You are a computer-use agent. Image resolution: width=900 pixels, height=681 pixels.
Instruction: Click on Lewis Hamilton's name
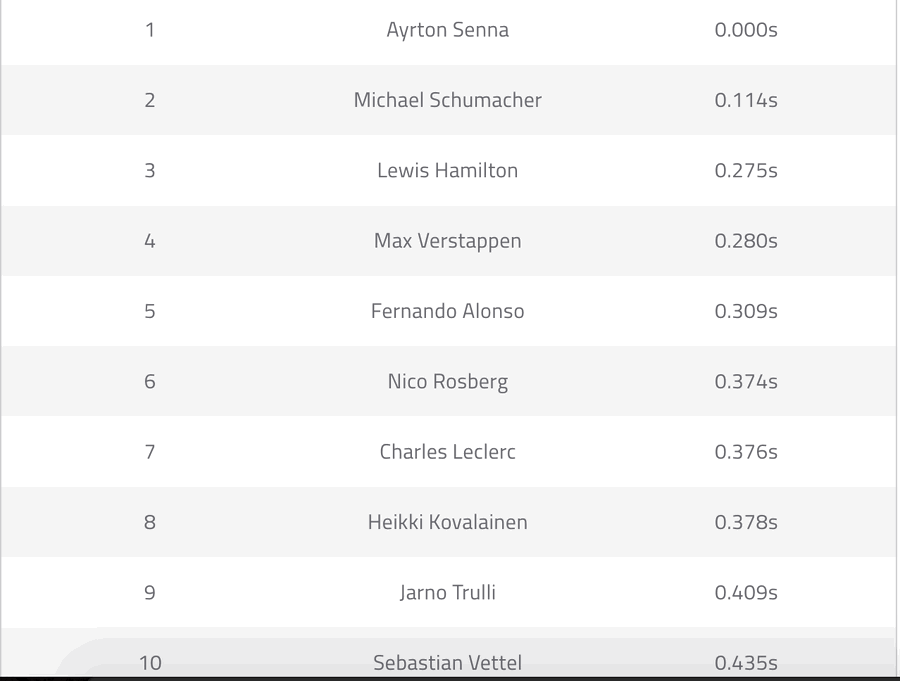click(447, 170)
